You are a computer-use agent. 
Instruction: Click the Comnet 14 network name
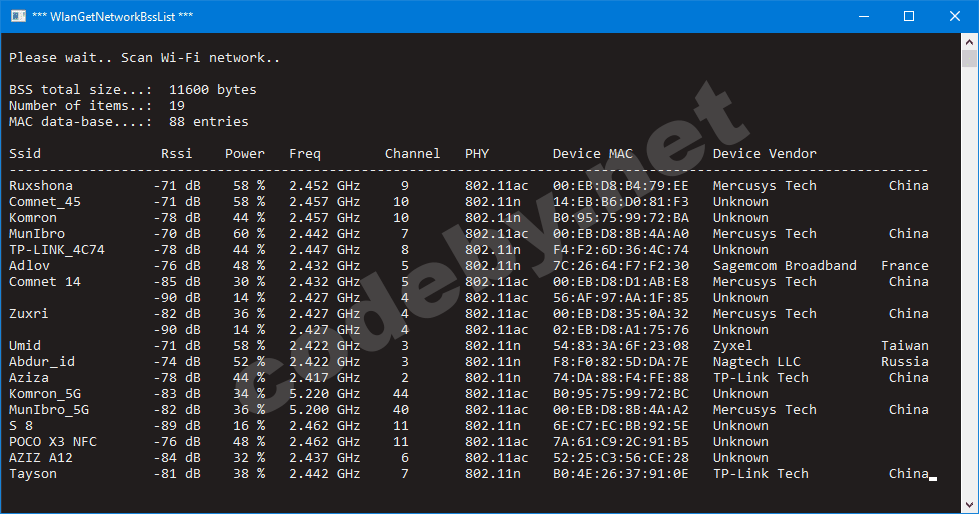(45, 282)
